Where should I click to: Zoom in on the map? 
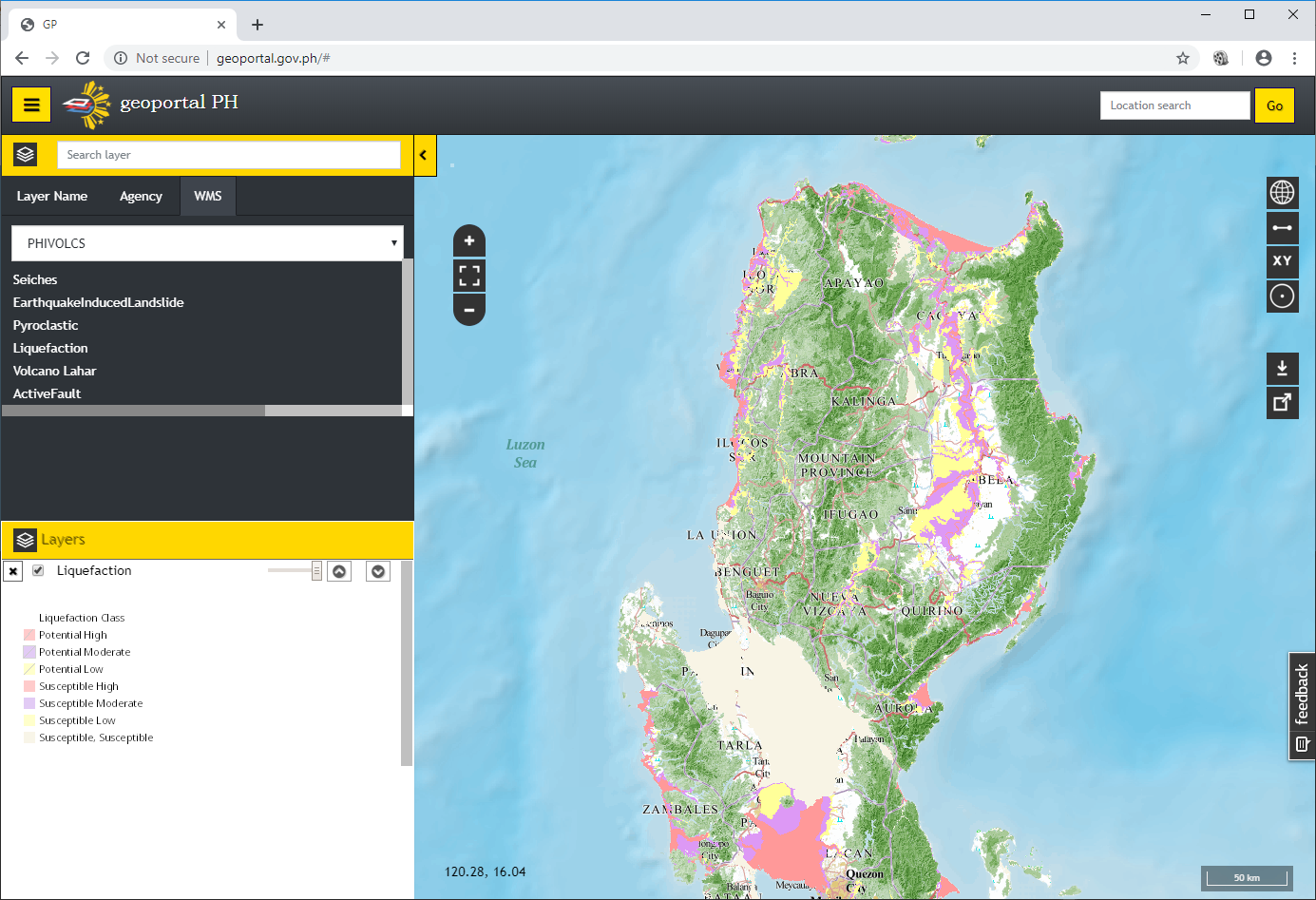click(x=469, y=241)
